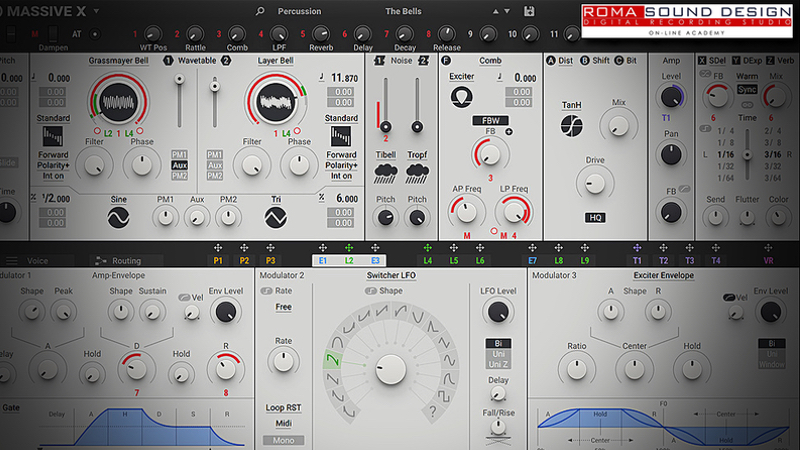Open the Voice tab
The width and height of the screenshot is (800, 450).
point(37,261)
